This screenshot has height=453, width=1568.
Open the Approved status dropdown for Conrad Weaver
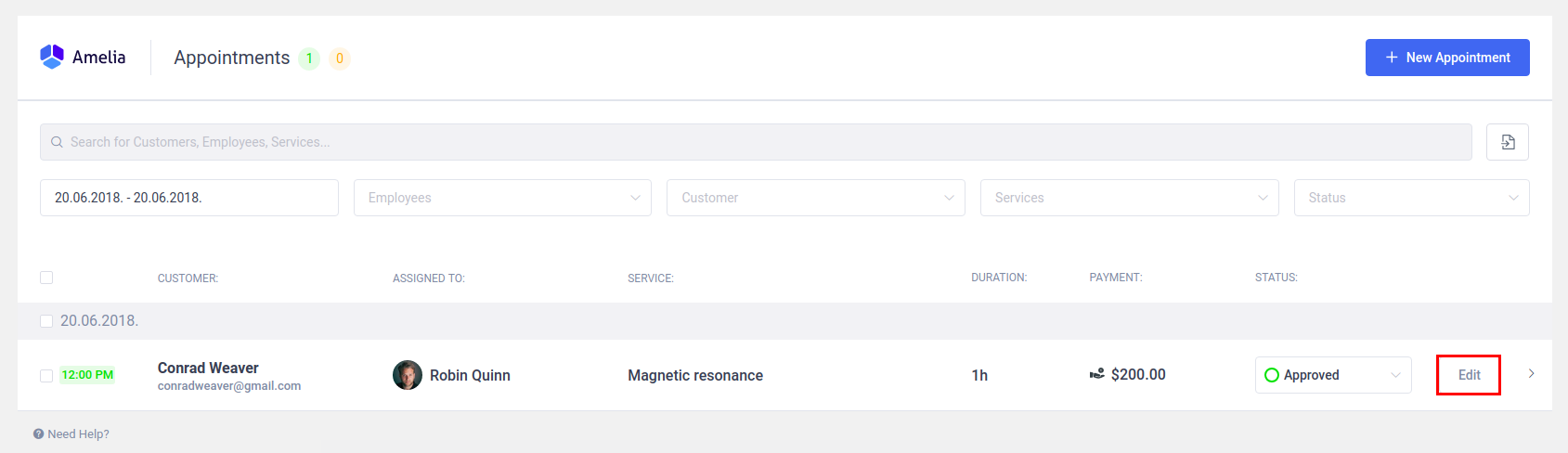pos(1333,375)
